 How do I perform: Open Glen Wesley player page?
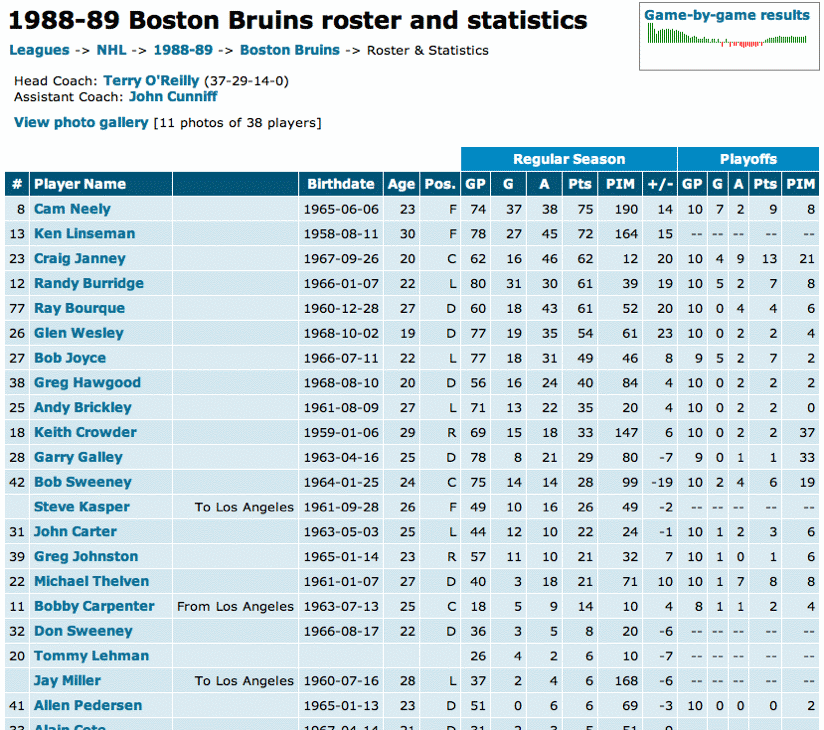click(79, 333)
